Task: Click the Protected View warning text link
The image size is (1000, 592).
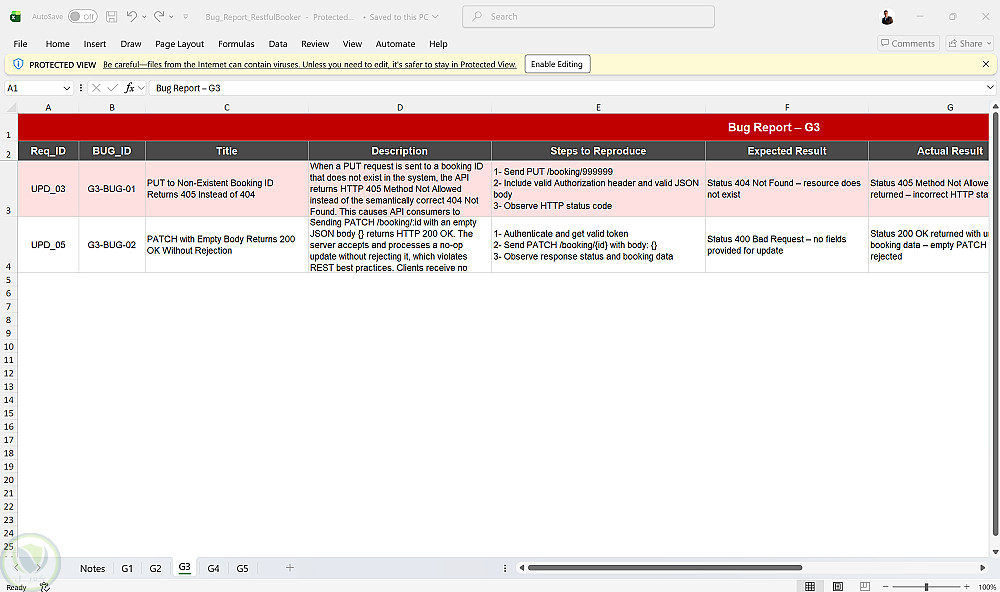Action: [x=309, y=64]
